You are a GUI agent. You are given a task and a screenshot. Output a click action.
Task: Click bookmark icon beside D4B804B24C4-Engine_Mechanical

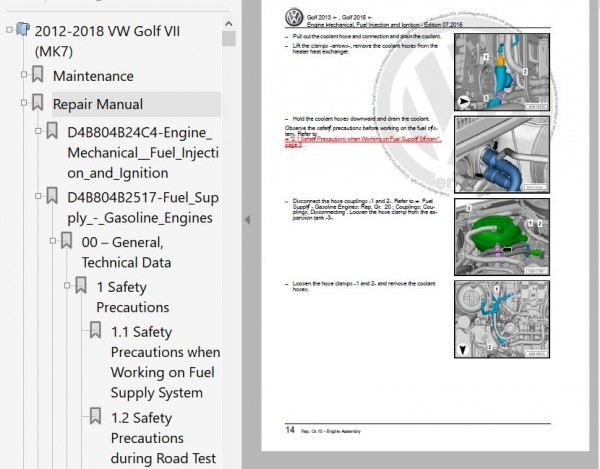52,130
